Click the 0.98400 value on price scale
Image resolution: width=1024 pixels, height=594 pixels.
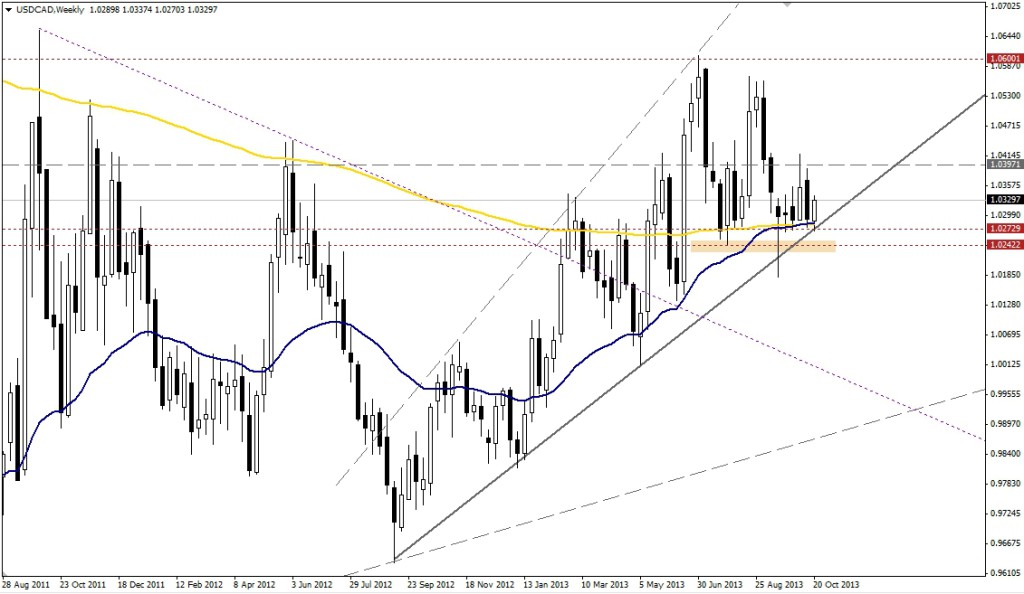[1003, 454]
